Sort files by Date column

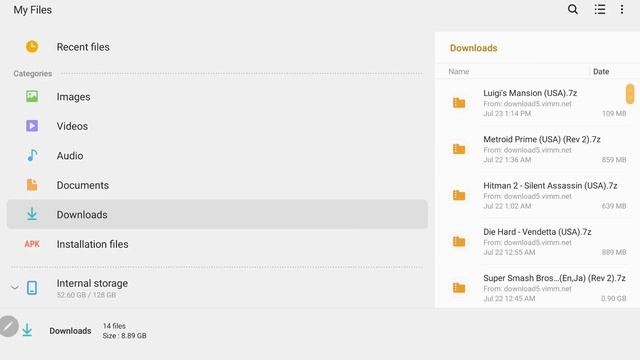601,71
